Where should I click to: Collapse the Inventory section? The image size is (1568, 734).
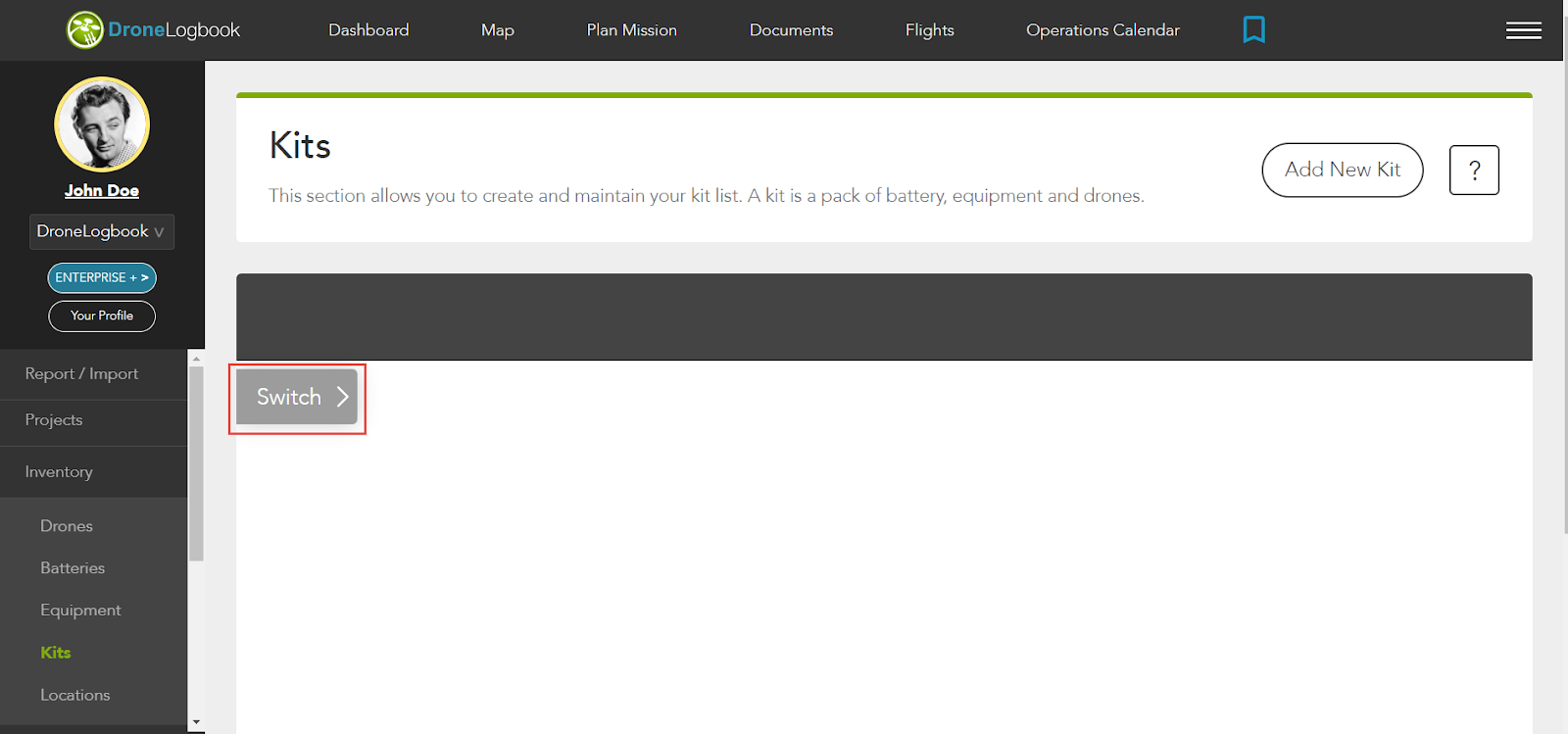point(93,471)
